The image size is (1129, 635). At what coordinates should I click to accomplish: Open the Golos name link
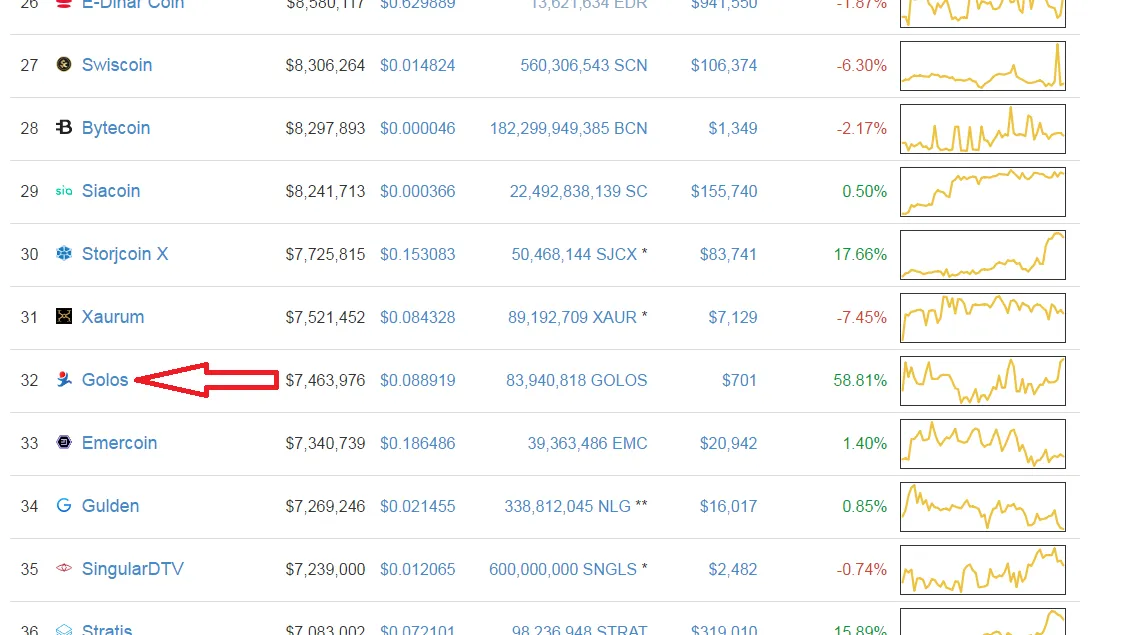point(104,380)
